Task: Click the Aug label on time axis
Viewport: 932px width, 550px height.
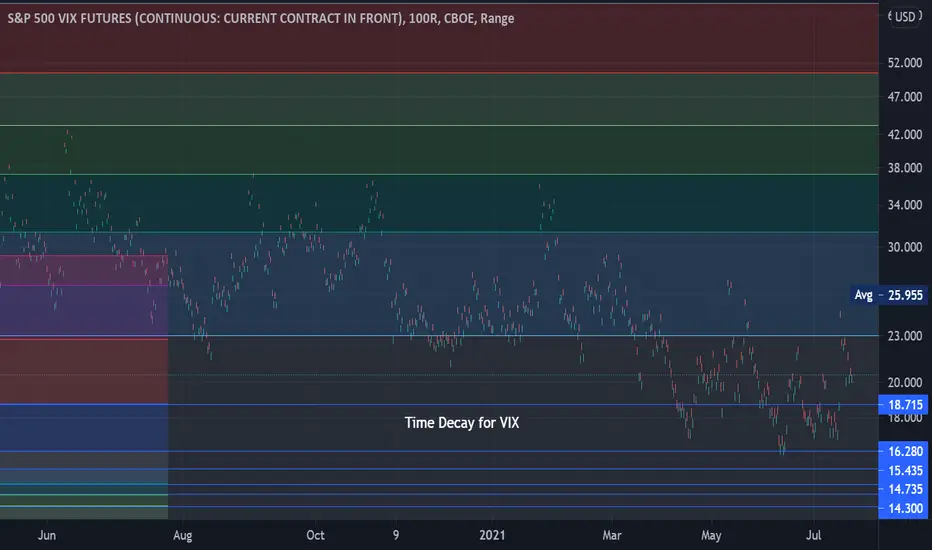Action: click(182, 535)
